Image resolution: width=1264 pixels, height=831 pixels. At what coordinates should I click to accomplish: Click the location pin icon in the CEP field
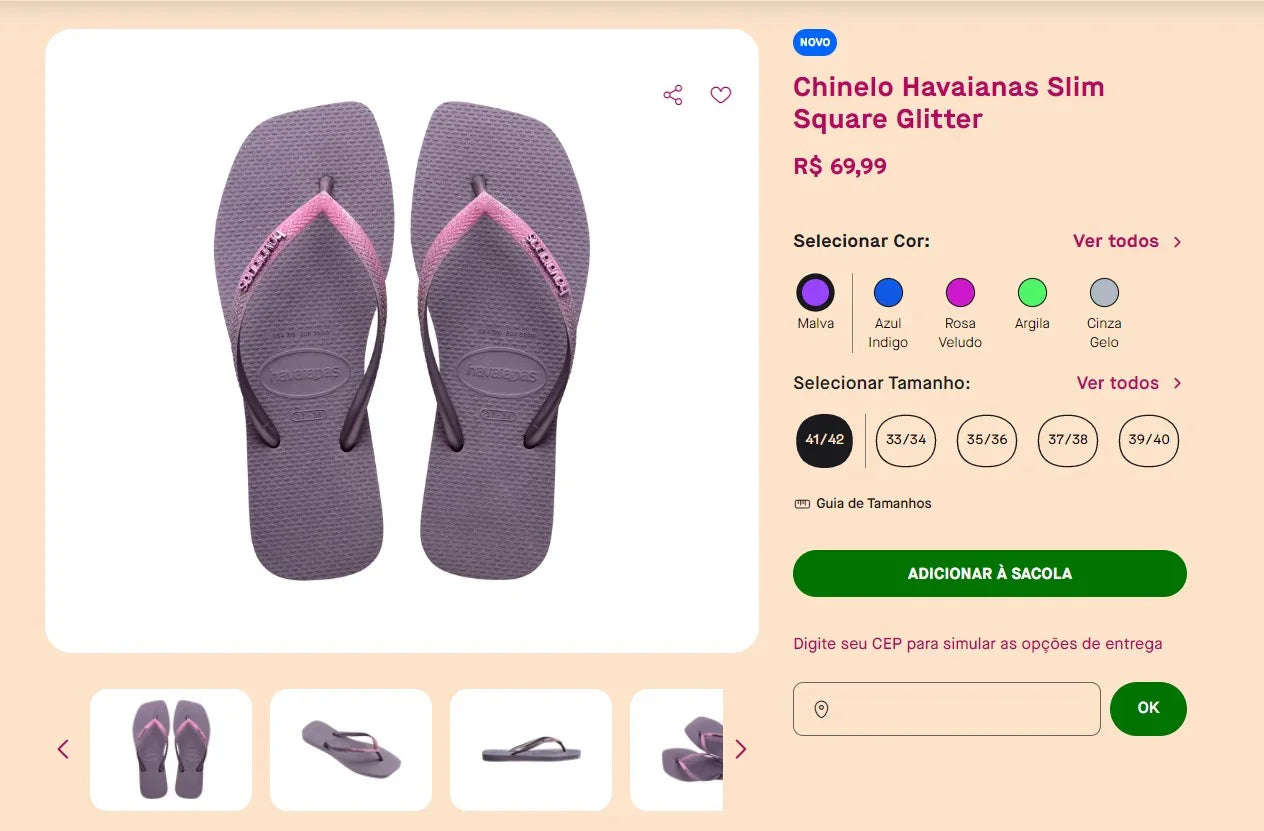pos(820,709)
